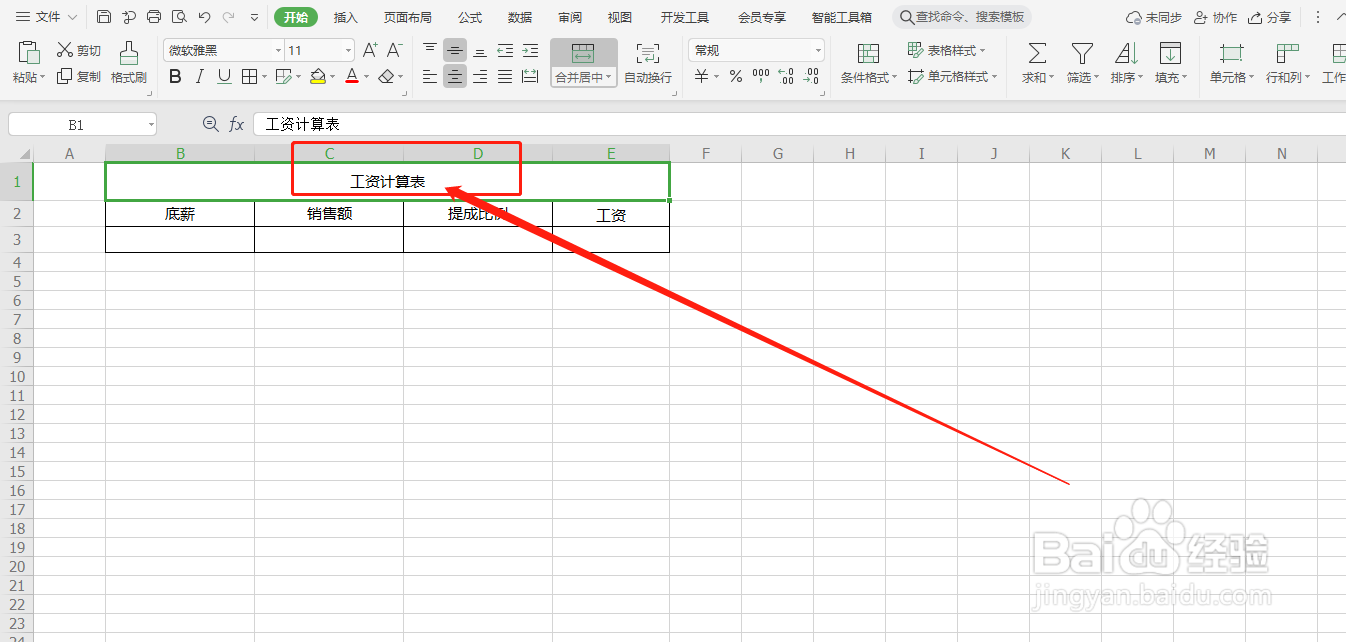The width and height of the screenshot is (1346, 642).
Task: Click the 剪切 Cut icon
Action: (78, 50)
